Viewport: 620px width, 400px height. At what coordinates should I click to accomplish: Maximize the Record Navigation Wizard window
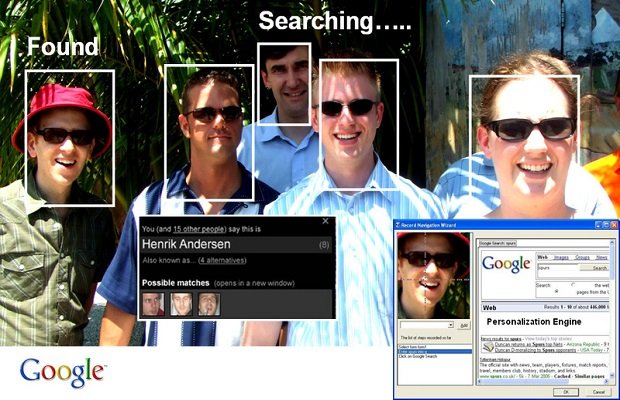coord(606,225)
